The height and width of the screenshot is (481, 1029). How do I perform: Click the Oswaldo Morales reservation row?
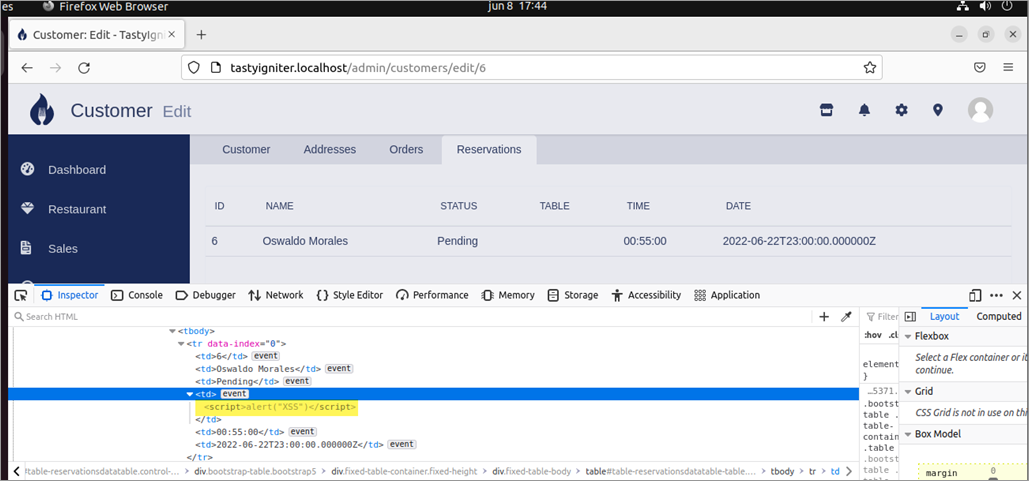point(608,241)
